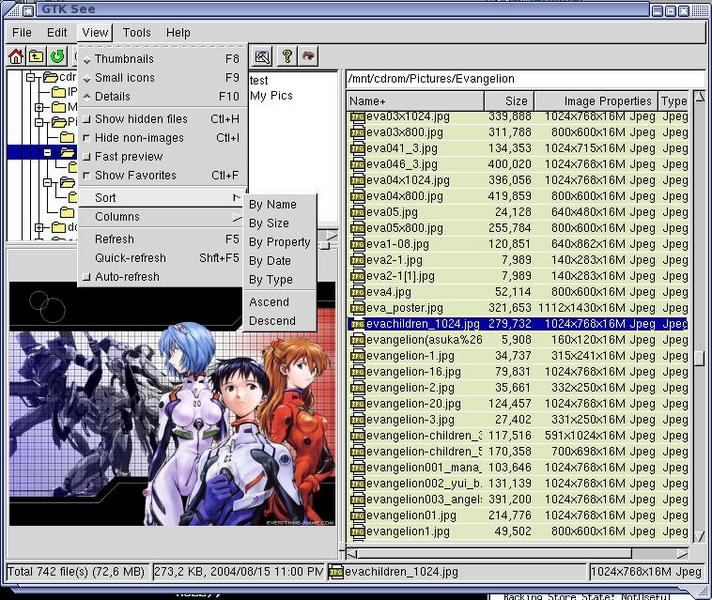The width and height of the screenshot is (712, 600).
Task: Click the highlighted open-folder icon in tree
Action: pos(68,152)
